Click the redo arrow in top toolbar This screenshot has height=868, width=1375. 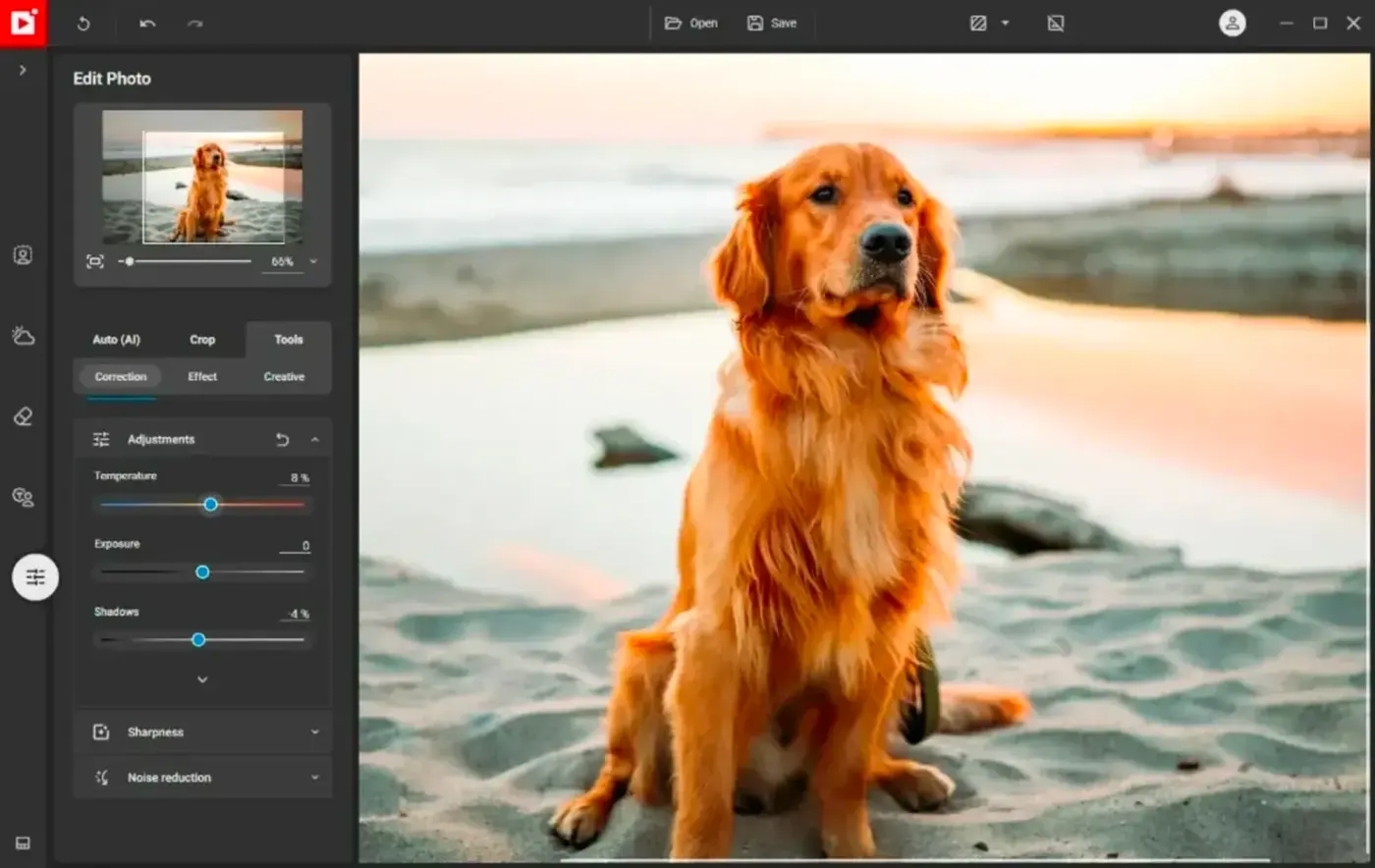[x=194, y=24]
